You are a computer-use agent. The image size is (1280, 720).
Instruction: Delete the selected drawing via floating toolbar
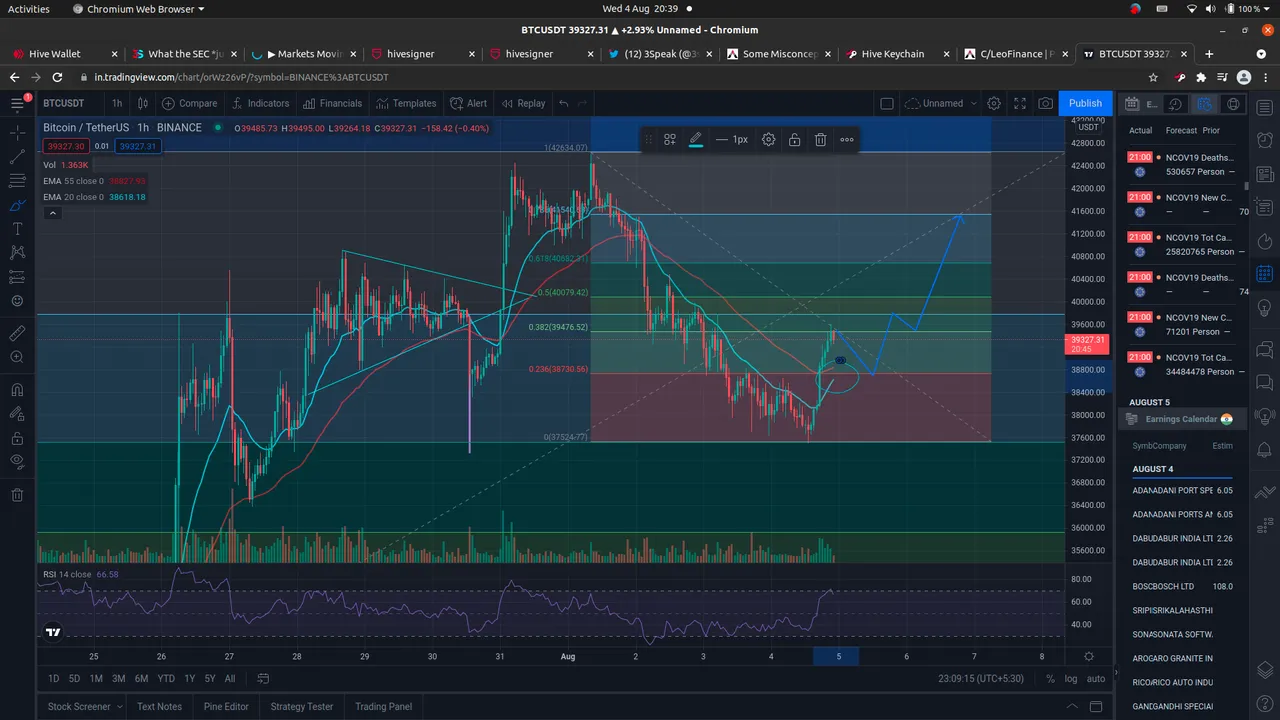[820, 140]
